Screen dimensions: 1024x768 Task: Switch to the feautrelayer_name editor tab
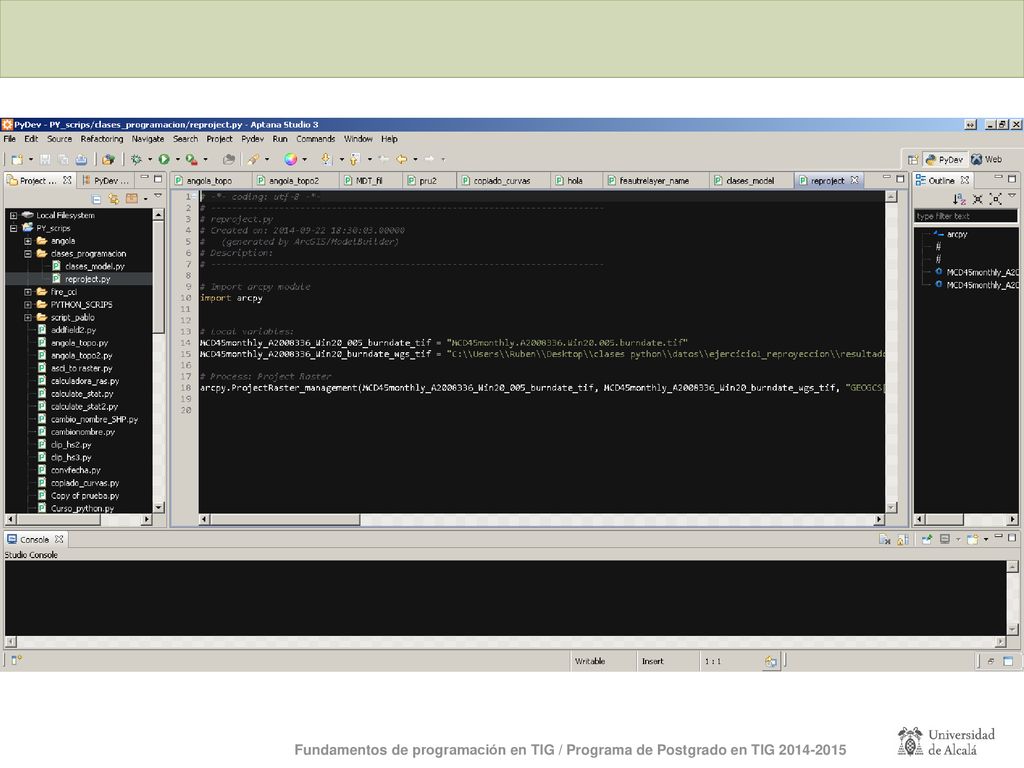(x=654, y=181)
